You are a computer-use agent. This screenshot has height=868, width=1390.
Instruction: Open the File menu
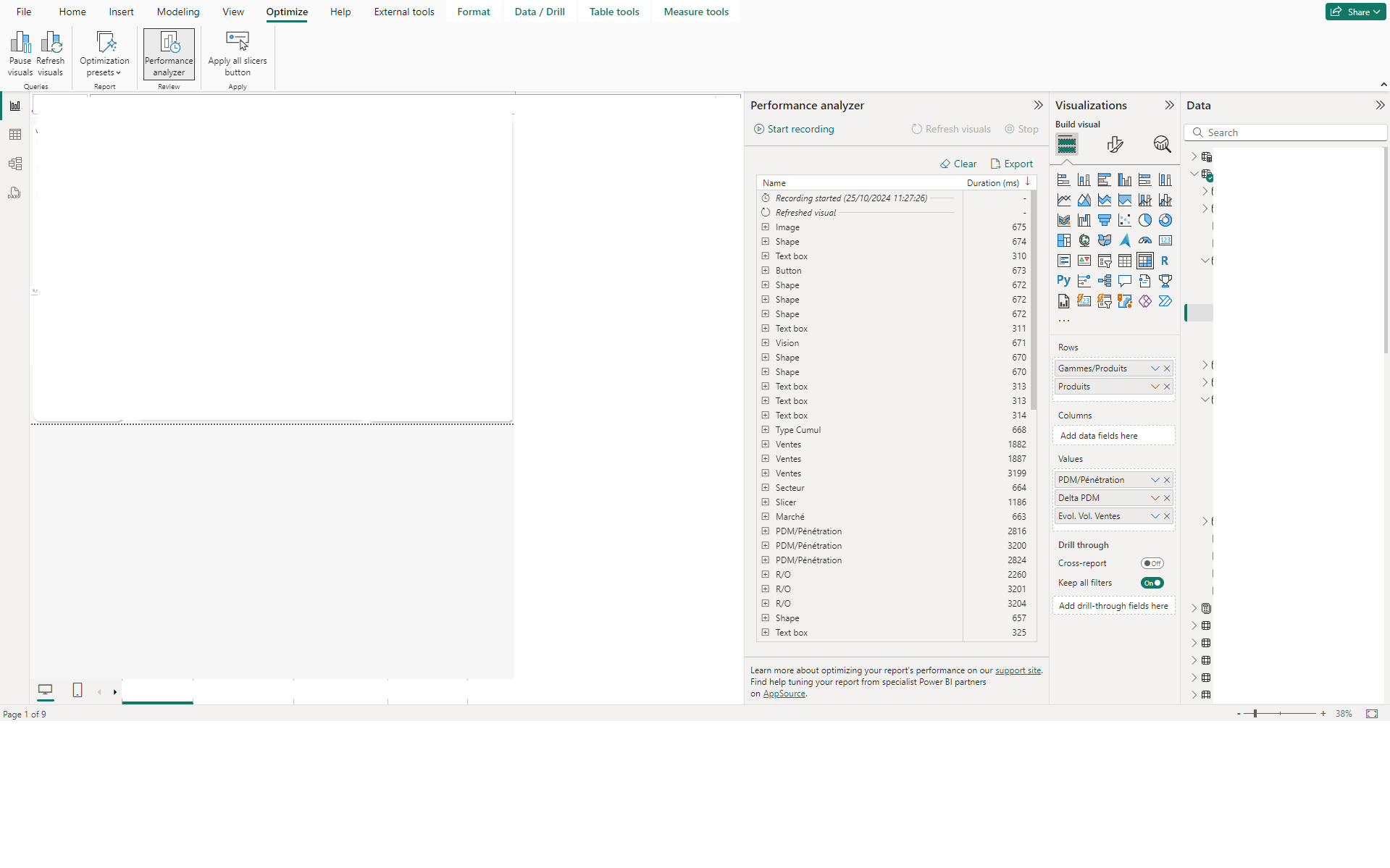[24, 12]
